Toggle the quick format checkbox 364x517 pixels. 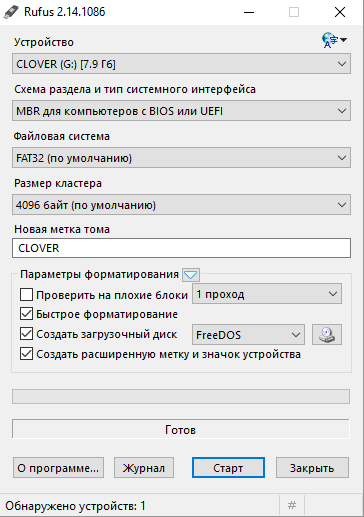26,314
